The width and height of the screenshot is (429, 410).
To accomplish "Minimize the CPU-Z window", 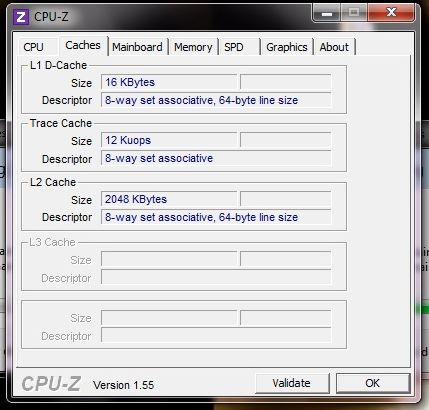I will click(x=327, y=13).
